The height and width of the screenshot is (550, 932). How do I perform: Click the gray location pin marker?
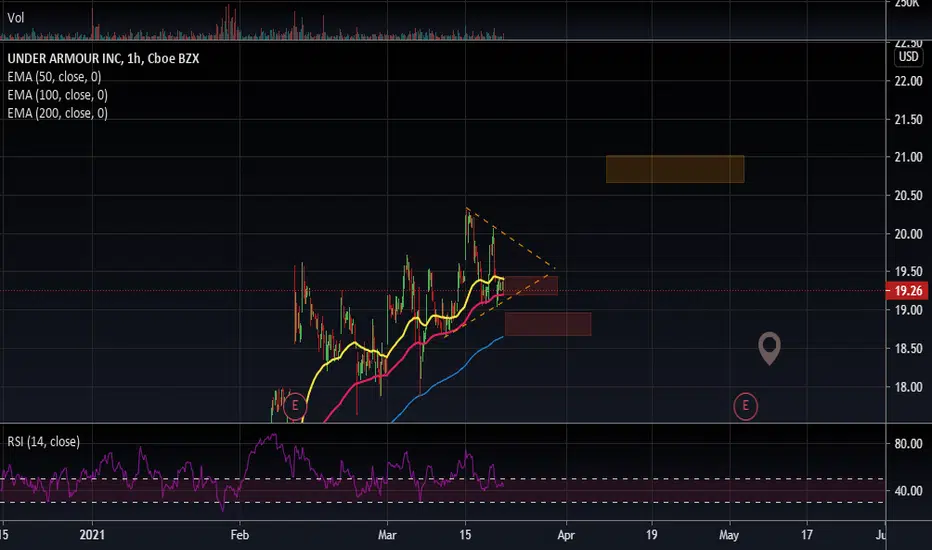coord(770,348)
